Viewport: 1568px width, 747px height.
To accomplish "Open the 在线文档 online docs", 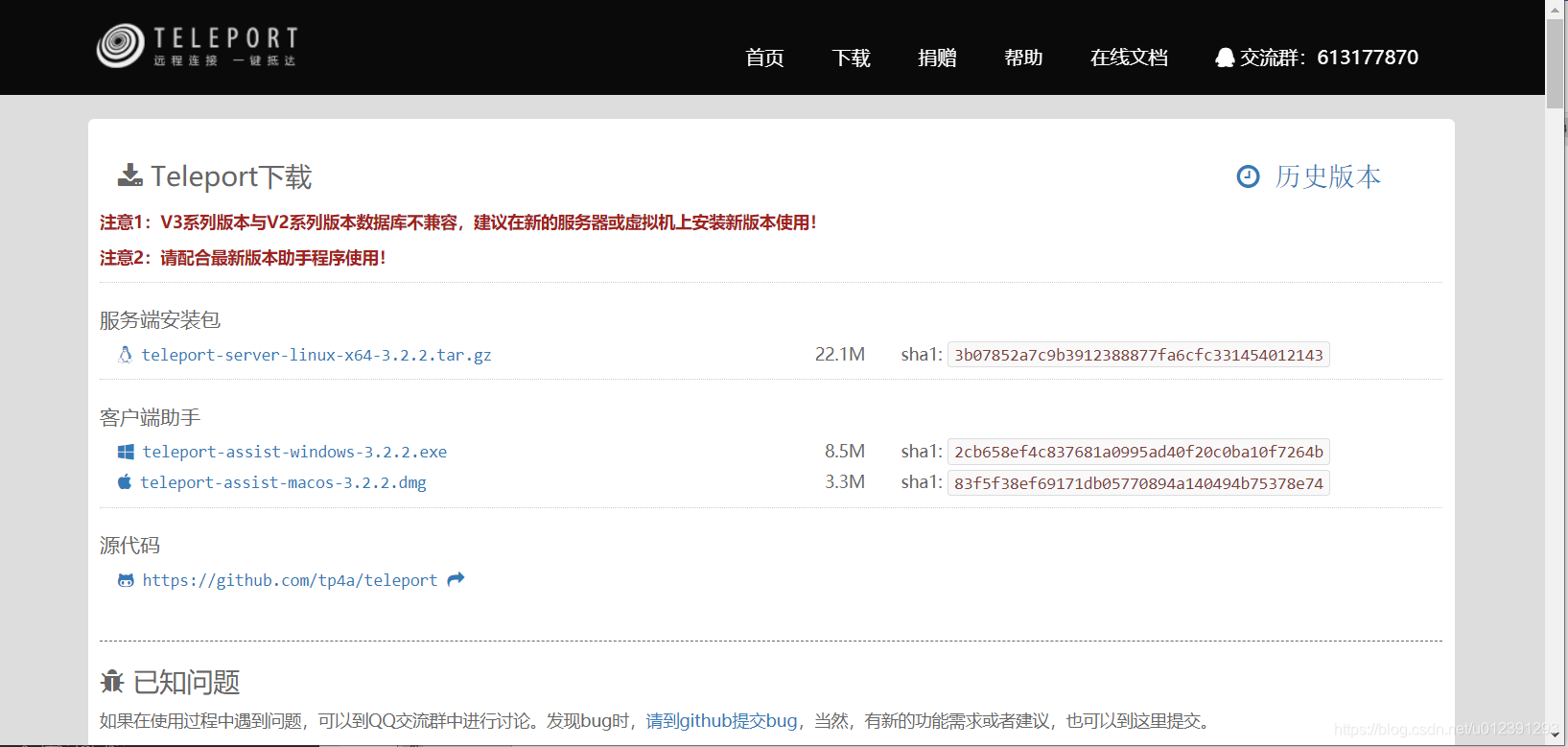I will coord(1129,58).
